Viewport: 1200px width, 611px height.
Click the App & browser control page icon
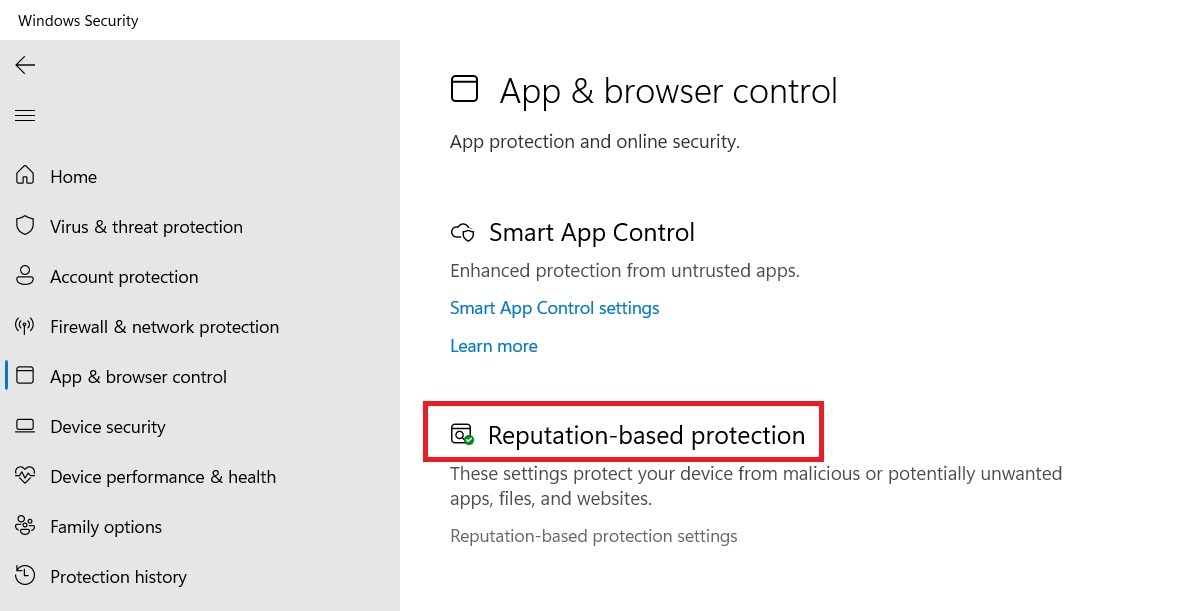[464, 89]
